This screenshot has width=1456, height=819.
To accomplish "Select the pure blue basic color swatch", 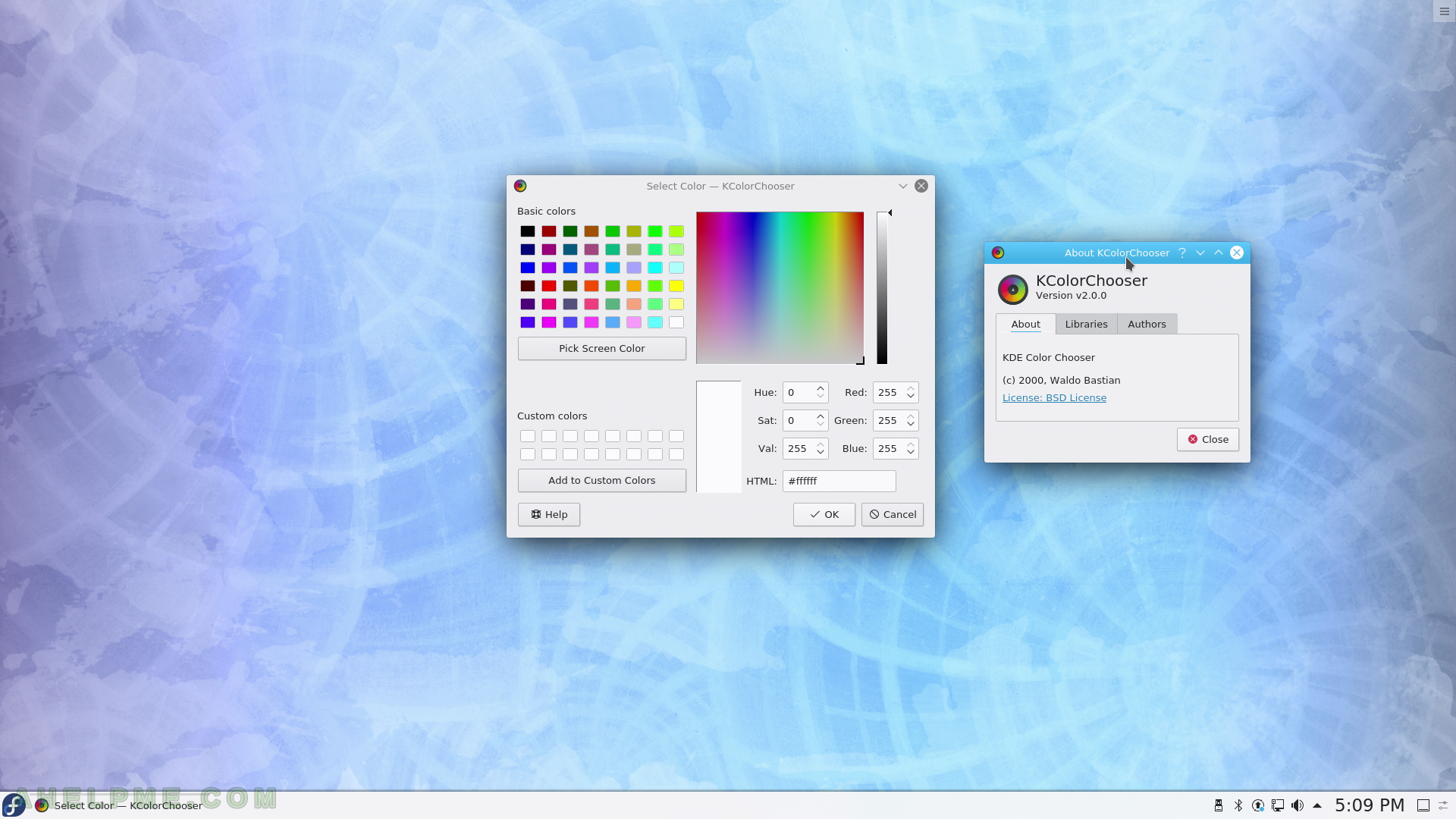I will point(528,268).
